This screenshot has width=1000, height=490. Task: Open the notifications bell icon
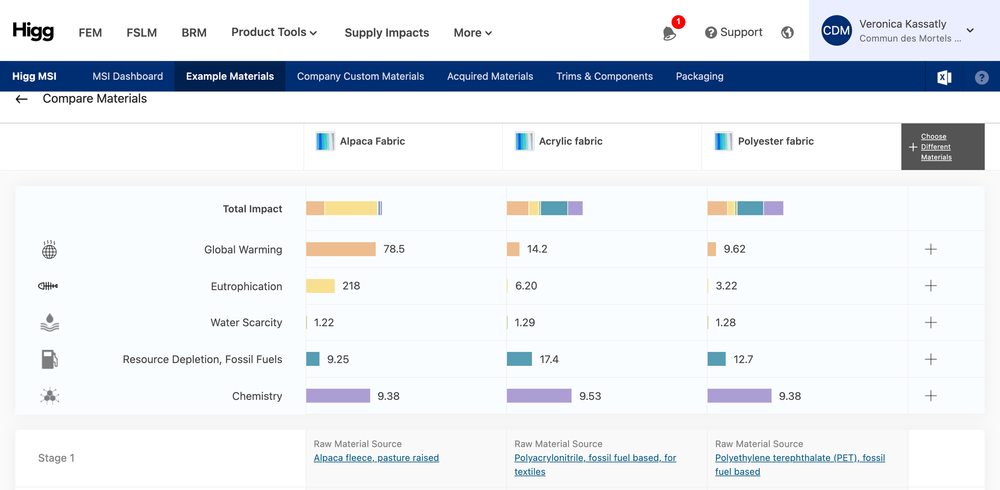click(669, 33)
